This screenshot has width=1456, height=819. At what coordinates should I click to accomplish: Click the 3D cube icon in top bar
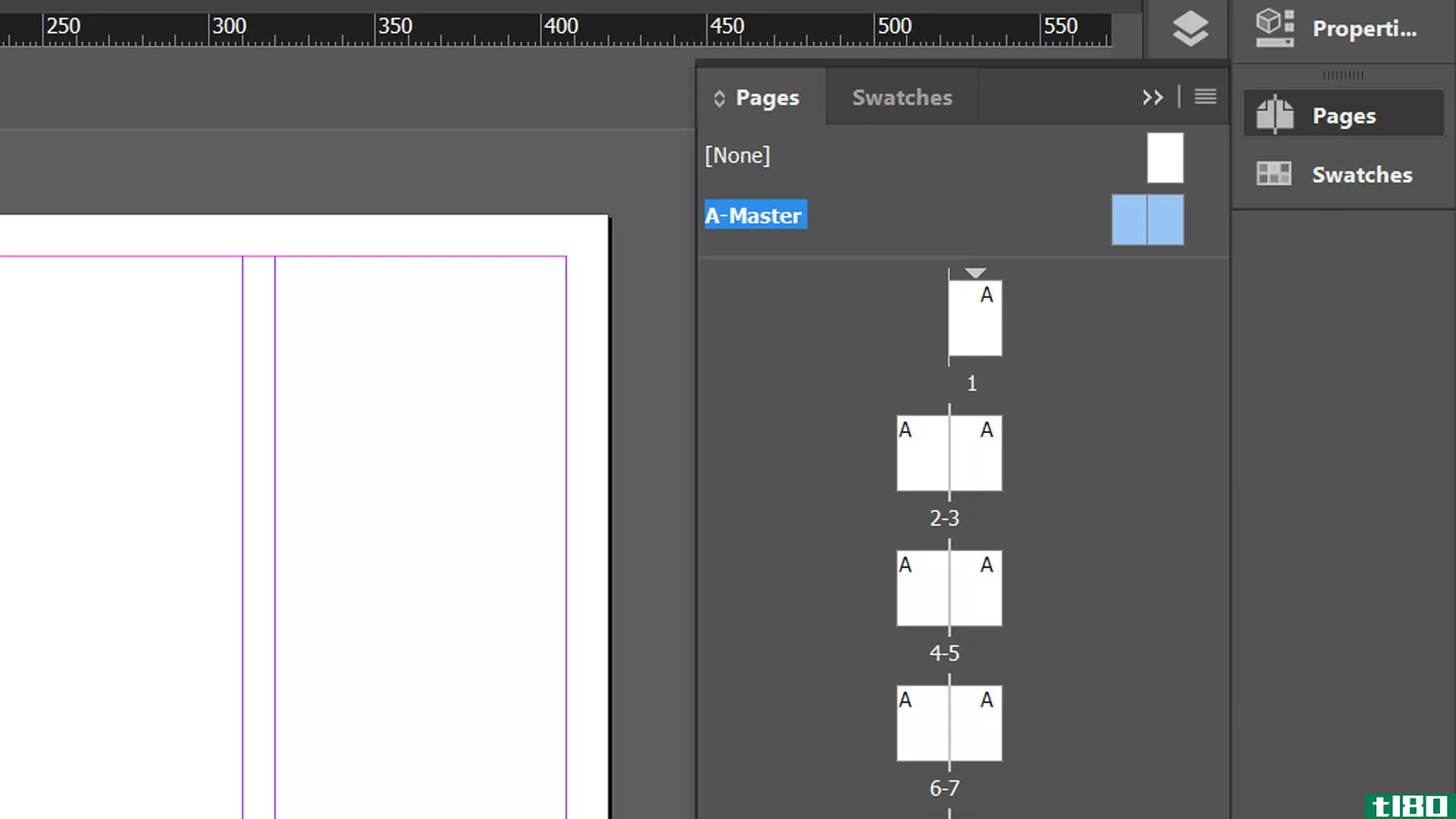[1275, 27]
